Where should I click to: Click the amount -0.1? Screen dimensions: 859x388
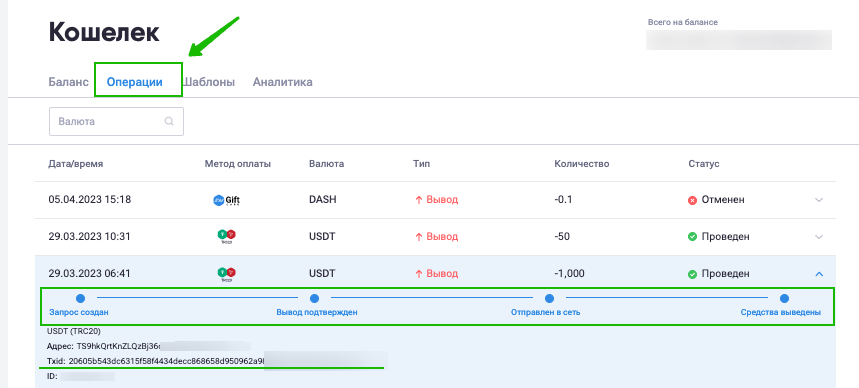563,200
